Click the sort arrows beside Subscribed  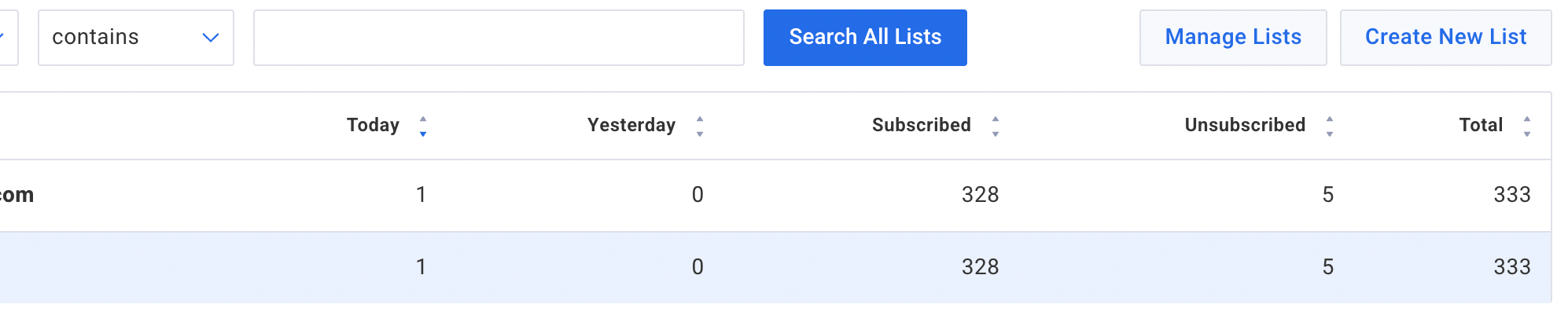tap(996, 126)
